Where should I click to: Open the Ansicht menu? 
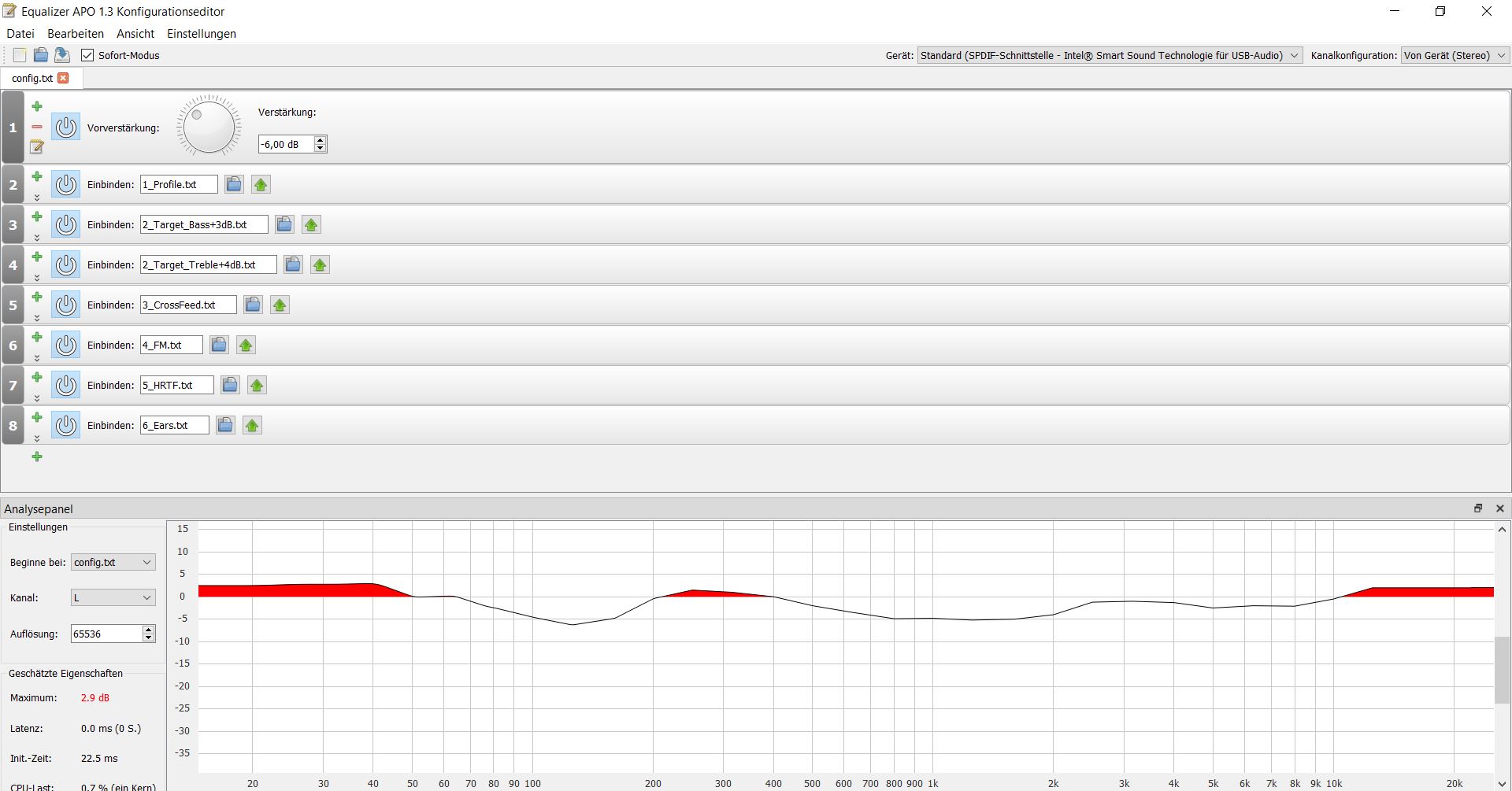pos(135,34)
